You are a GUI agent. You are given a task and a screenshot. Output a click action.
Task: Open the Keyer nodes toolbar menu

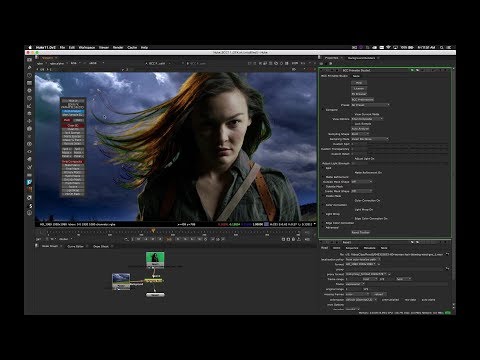click(29, 106)
